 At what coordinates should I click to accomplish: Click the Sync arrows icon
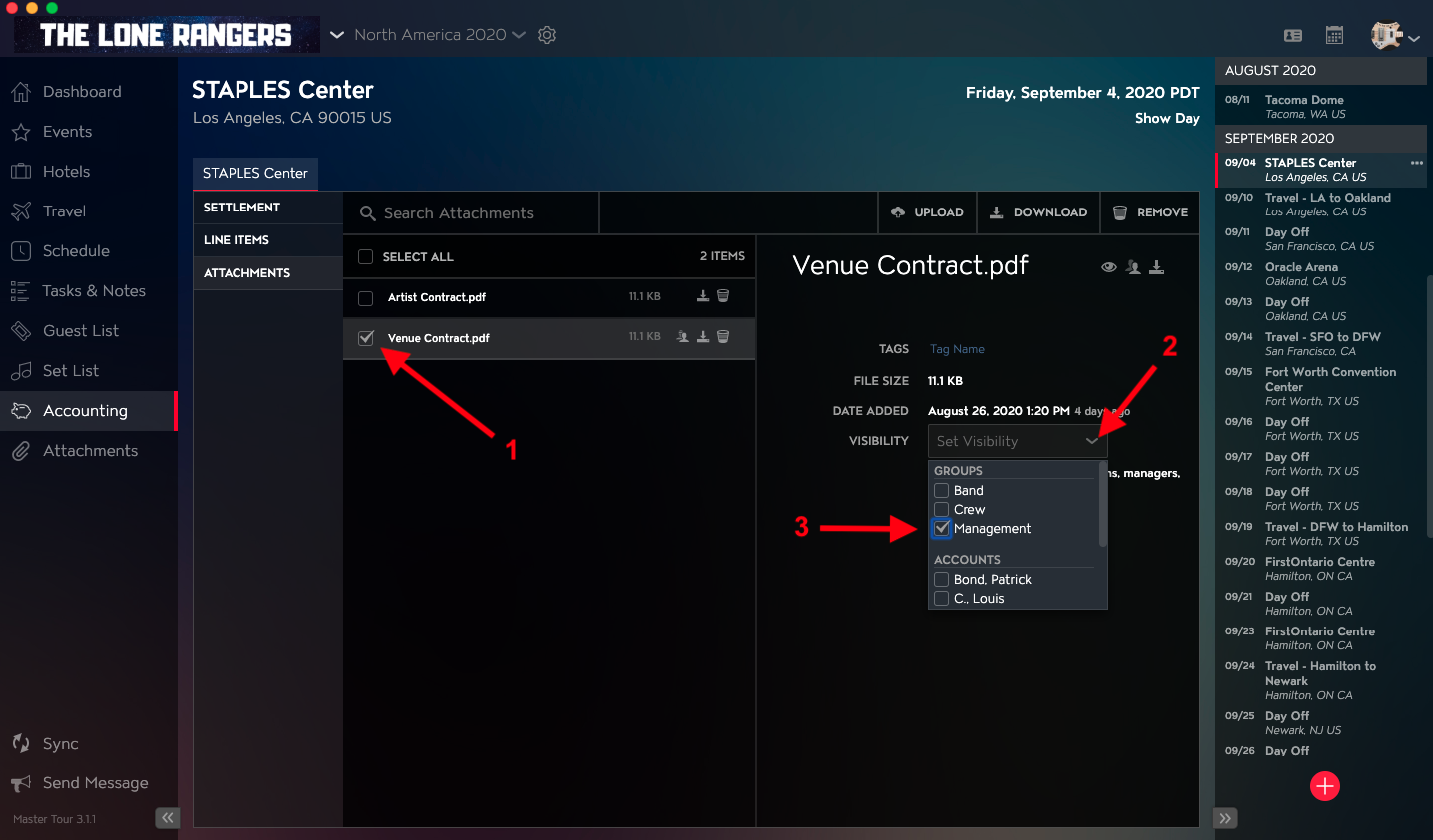click(x=21, y=743)
